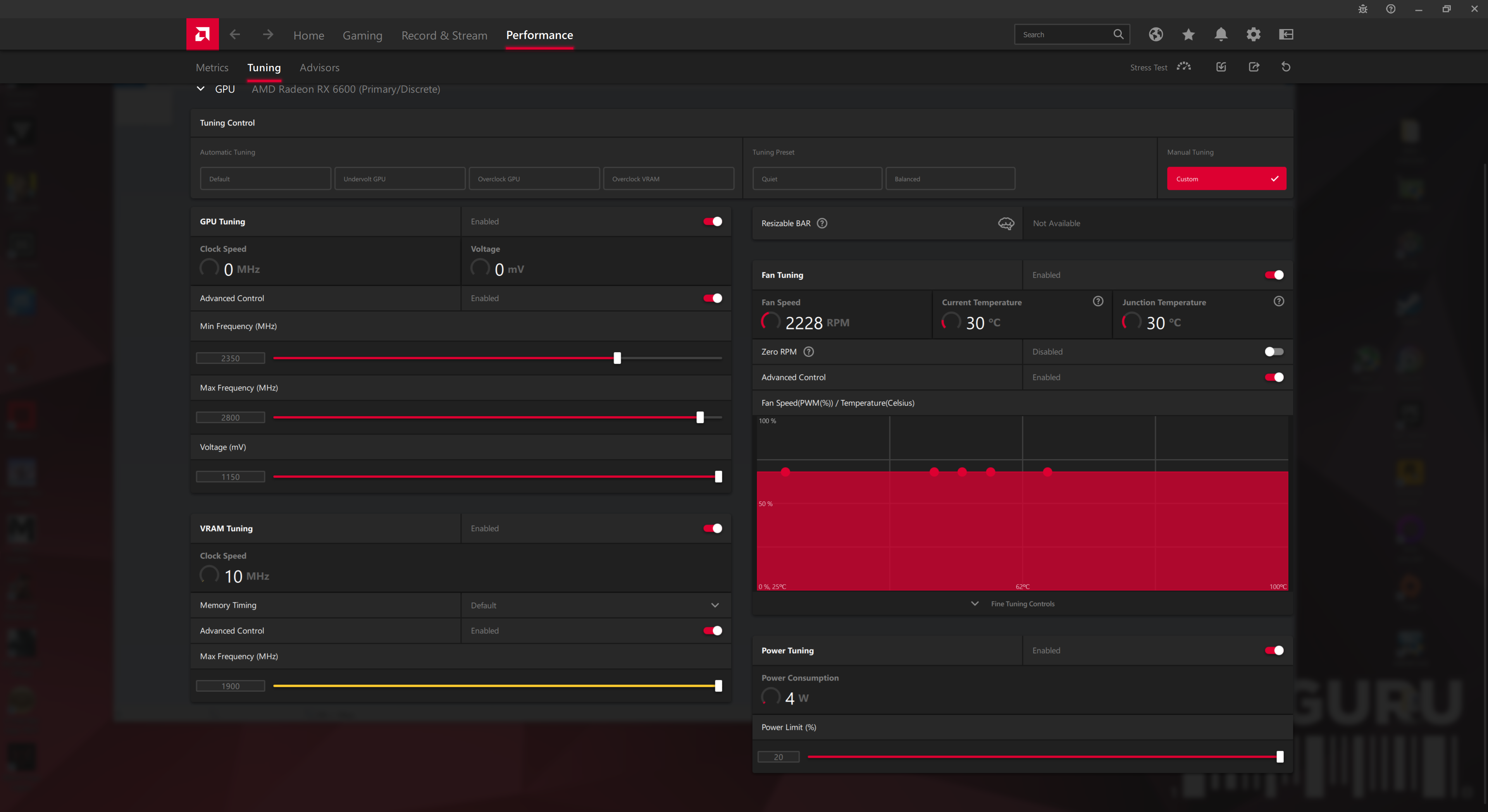Choose the Quiet tuning preset
The width and height of the screenshot is (1488, 812).
tap(817, 179)
